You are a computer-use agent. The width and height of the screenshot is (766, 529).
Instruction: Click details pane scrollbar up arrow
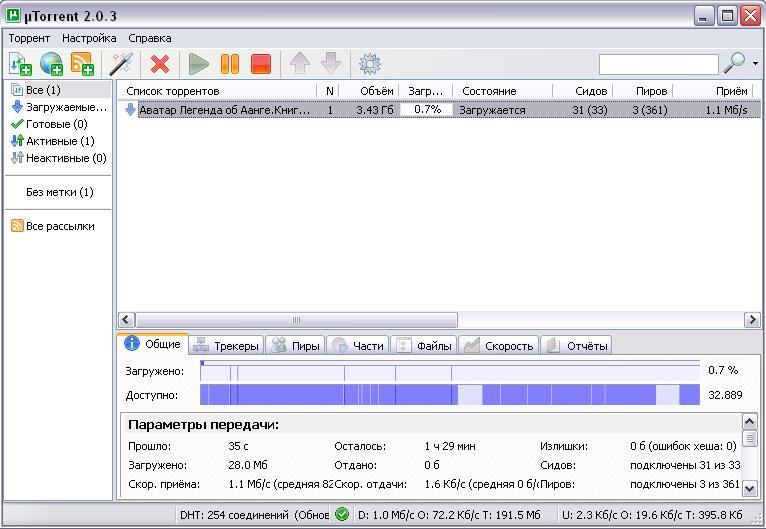pyautogui.click(x=749, y=422)
